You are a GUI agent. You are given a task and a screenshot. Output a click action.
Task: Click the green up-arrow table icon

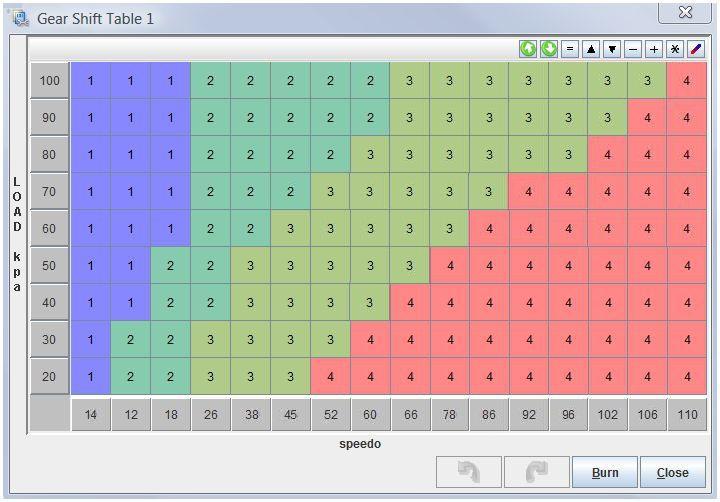pos(528,49)
